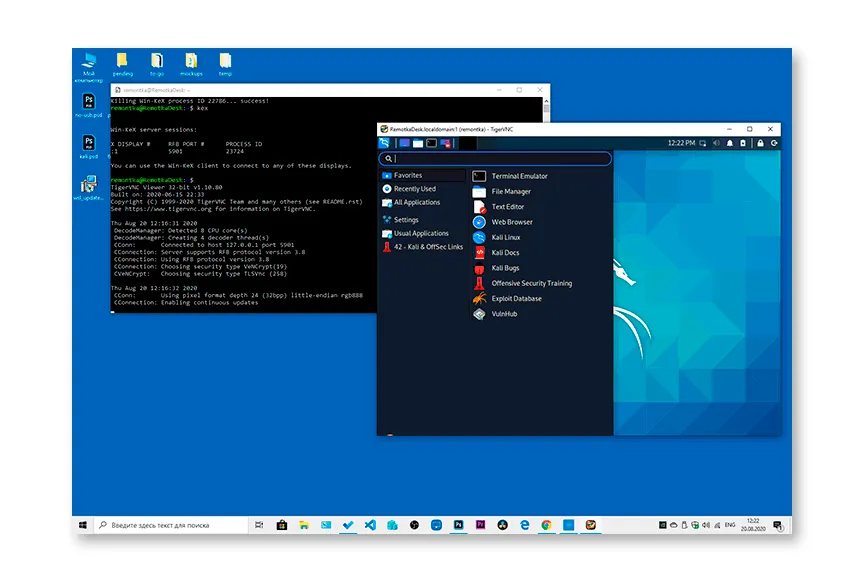Open File Explorer from the taskbar

point(304,525)
